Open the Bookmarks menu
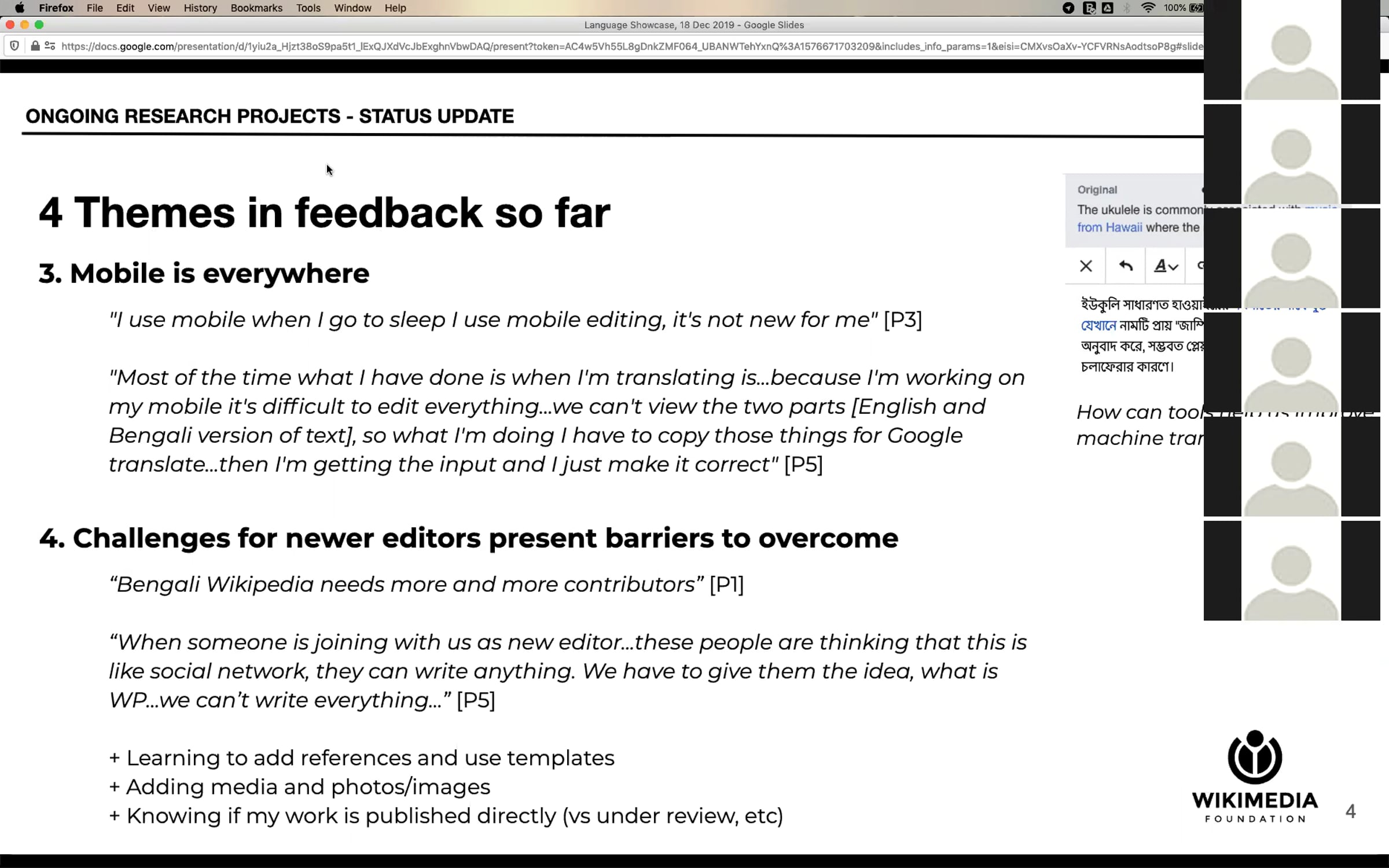 pyautogui.click(x=256, y=8)
